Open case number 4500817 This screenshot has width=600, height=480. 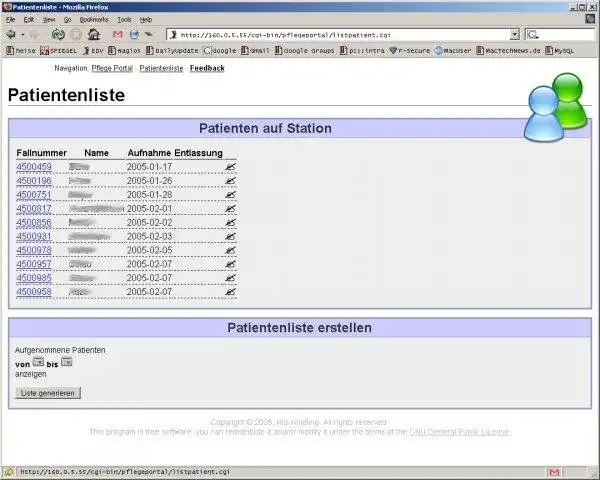(34, 209)
